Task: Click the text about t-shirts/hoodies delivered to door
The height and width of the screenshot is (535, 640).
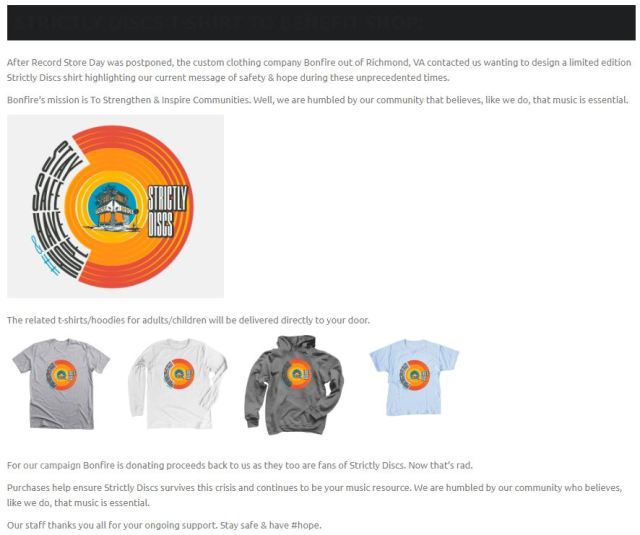Action: pos(188,320)
